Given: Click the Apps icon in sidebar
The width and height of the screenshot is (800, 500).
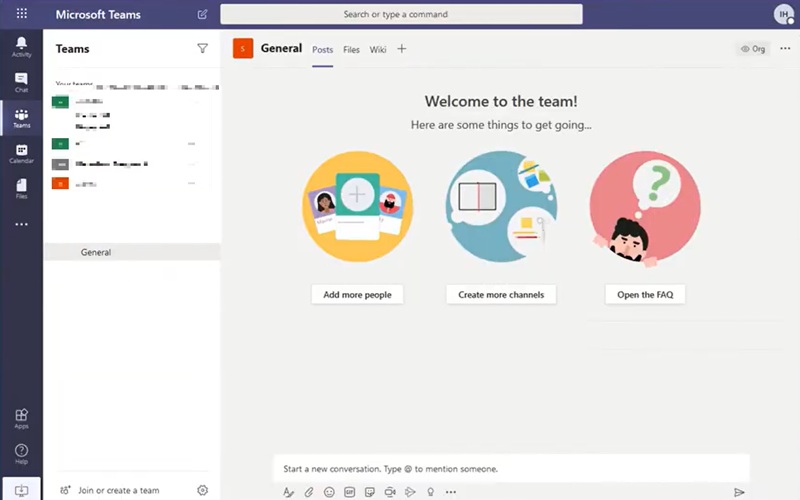Looking at the screenshot, I should pos(21,418).
